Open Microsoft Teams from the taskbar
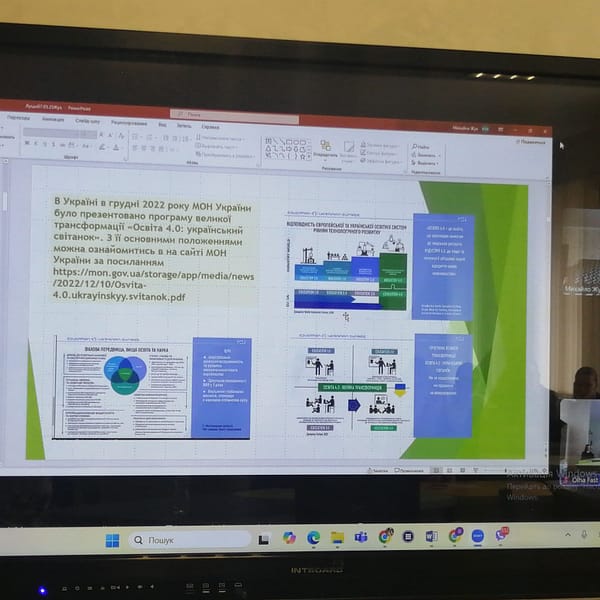The width and height of the screenshot is (600, 600). coord(361,537)
